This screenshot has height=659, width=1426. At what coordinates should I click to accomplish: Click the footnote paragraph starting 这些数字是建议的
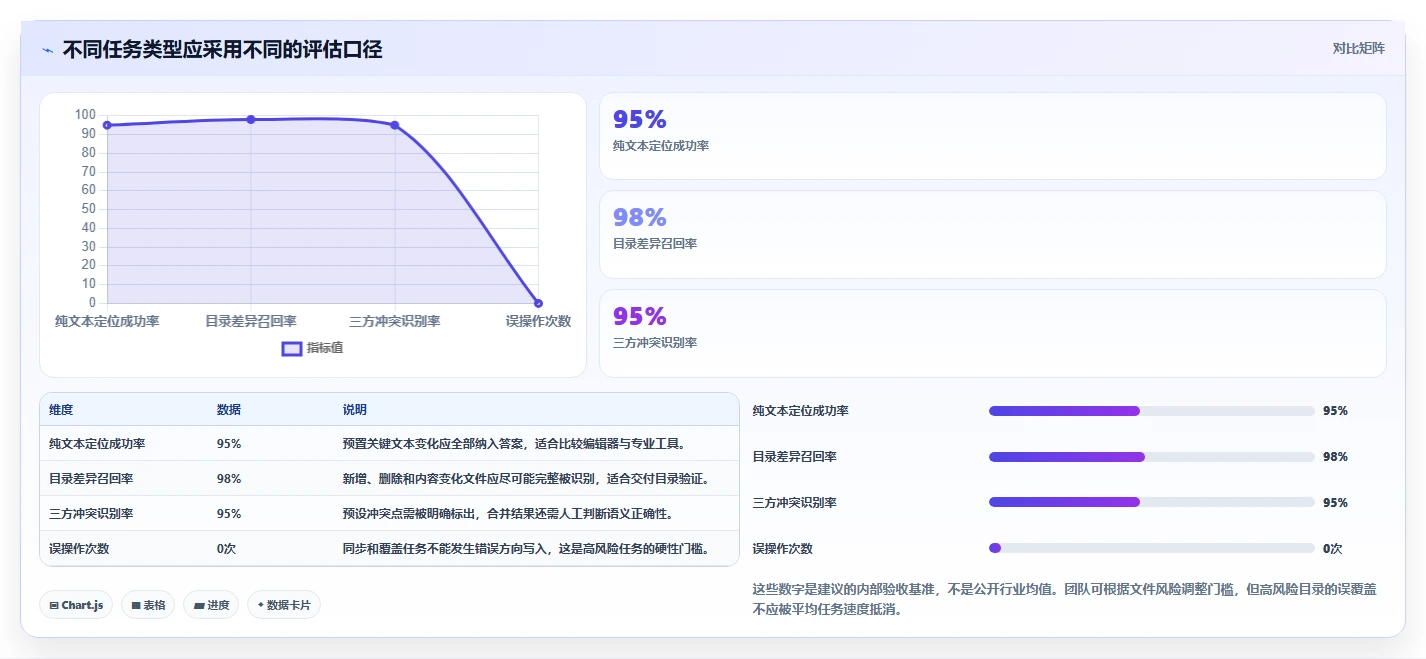pos(1065,599)
